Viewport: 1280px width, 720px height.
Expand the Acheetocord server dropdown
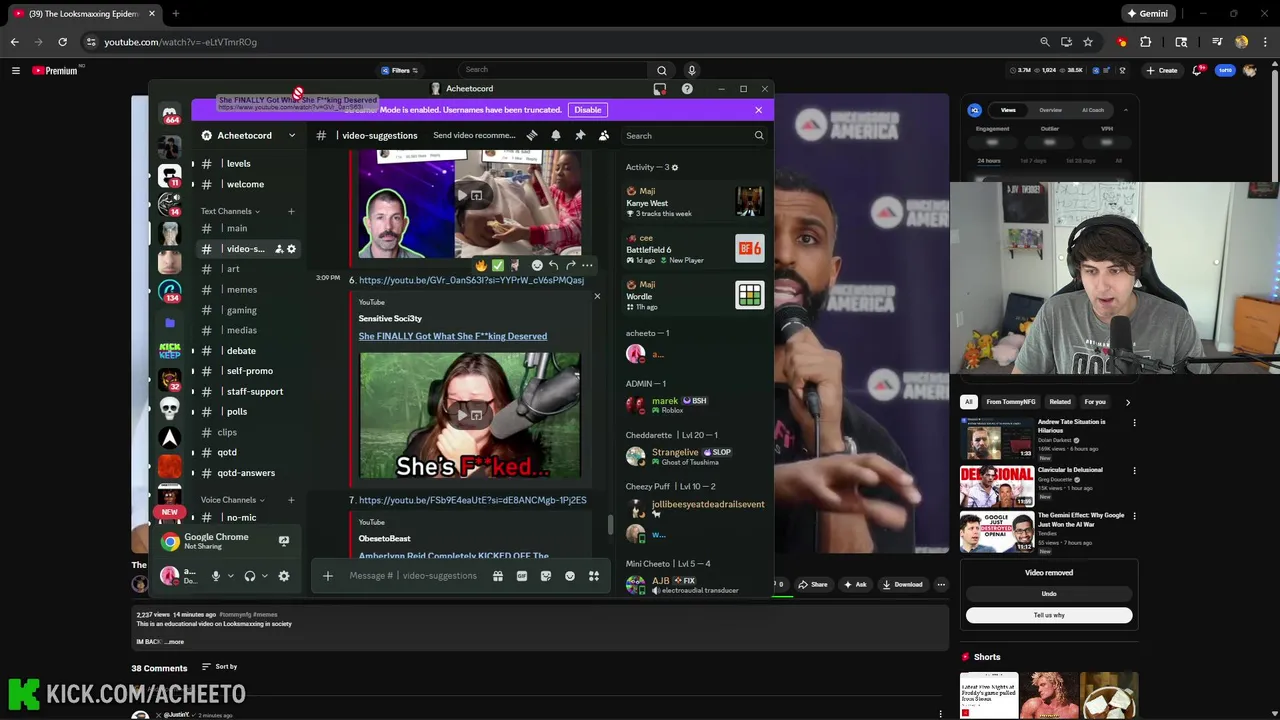[x=292, y=135]
